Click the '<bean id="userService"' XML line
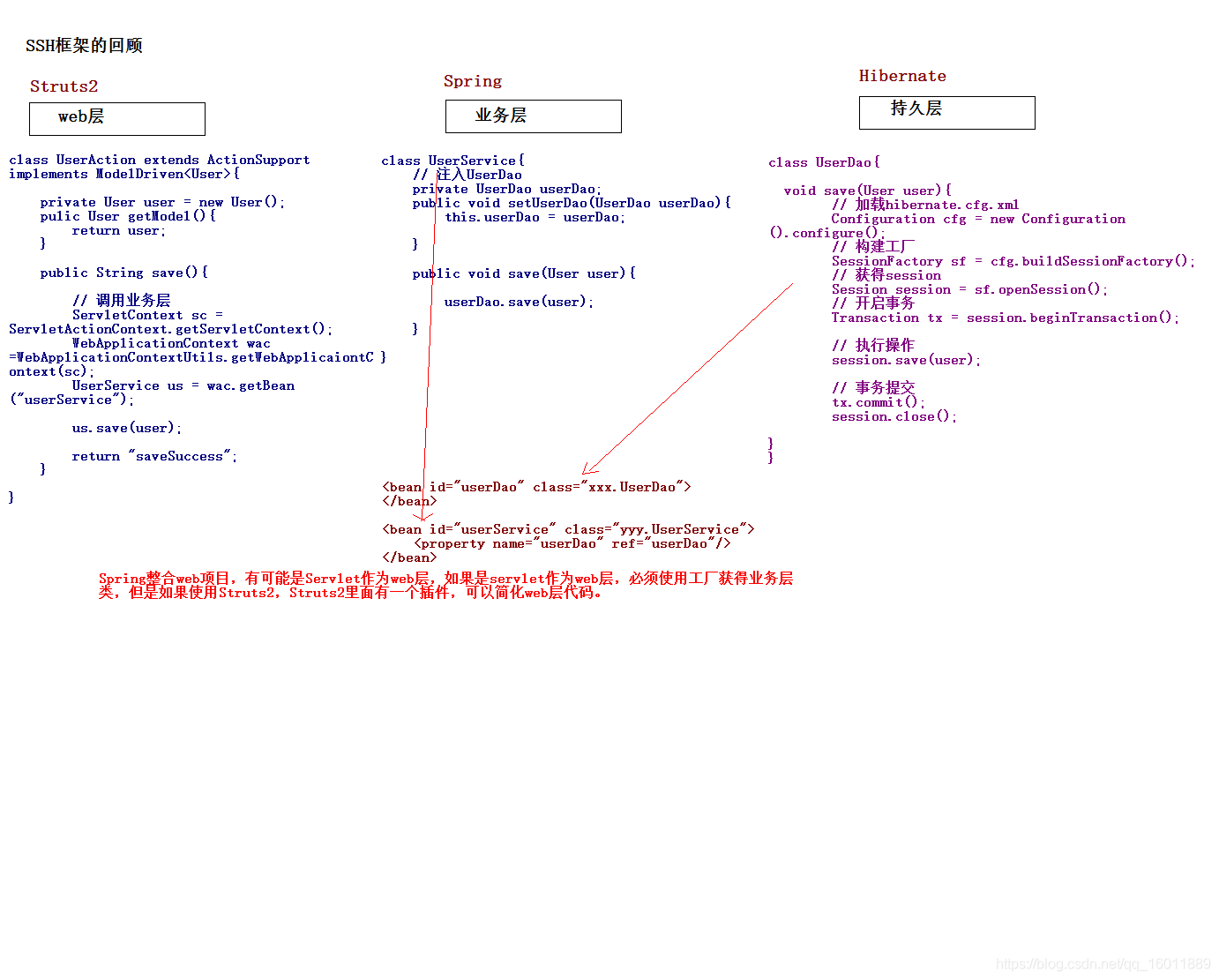The height and width of the screenshot is (980, 1219). coord(569,529)
